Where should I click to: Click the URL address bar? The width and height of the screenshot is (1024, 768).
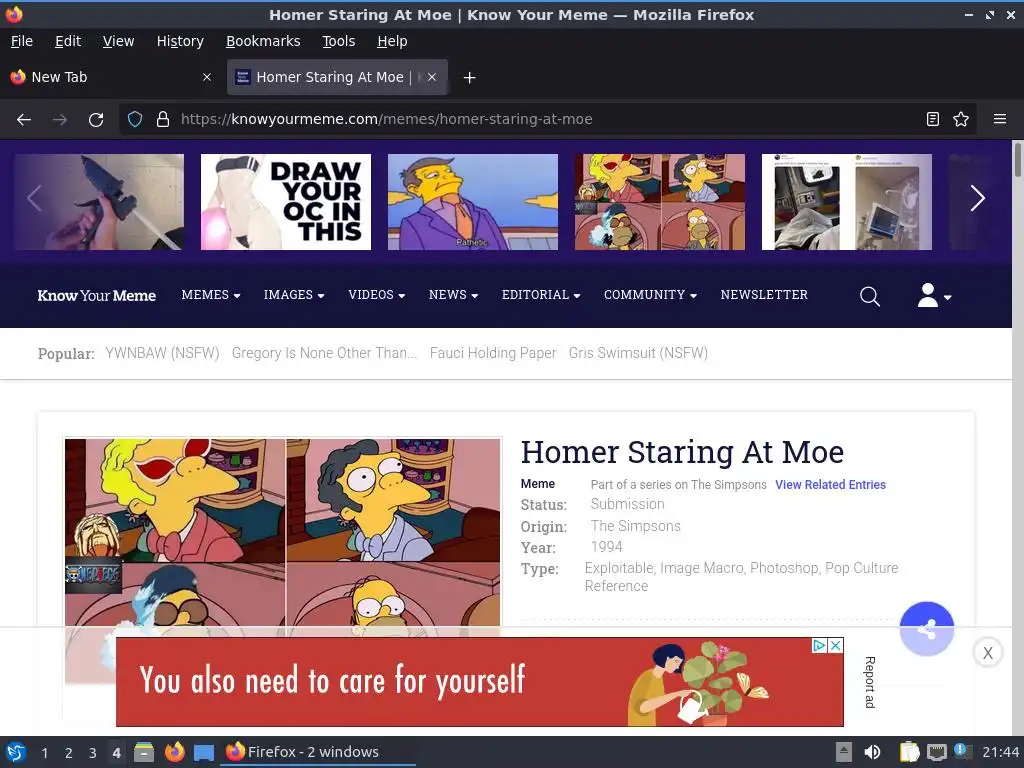(x=549, y=119)
